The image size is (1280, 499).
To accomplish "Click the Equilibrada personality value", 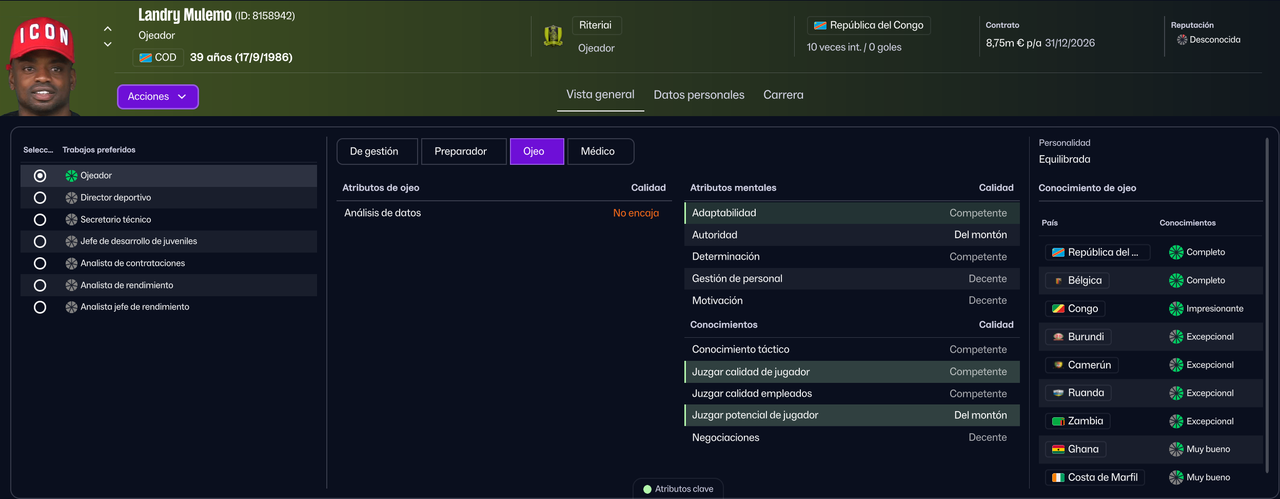I will click(1065, 159).
